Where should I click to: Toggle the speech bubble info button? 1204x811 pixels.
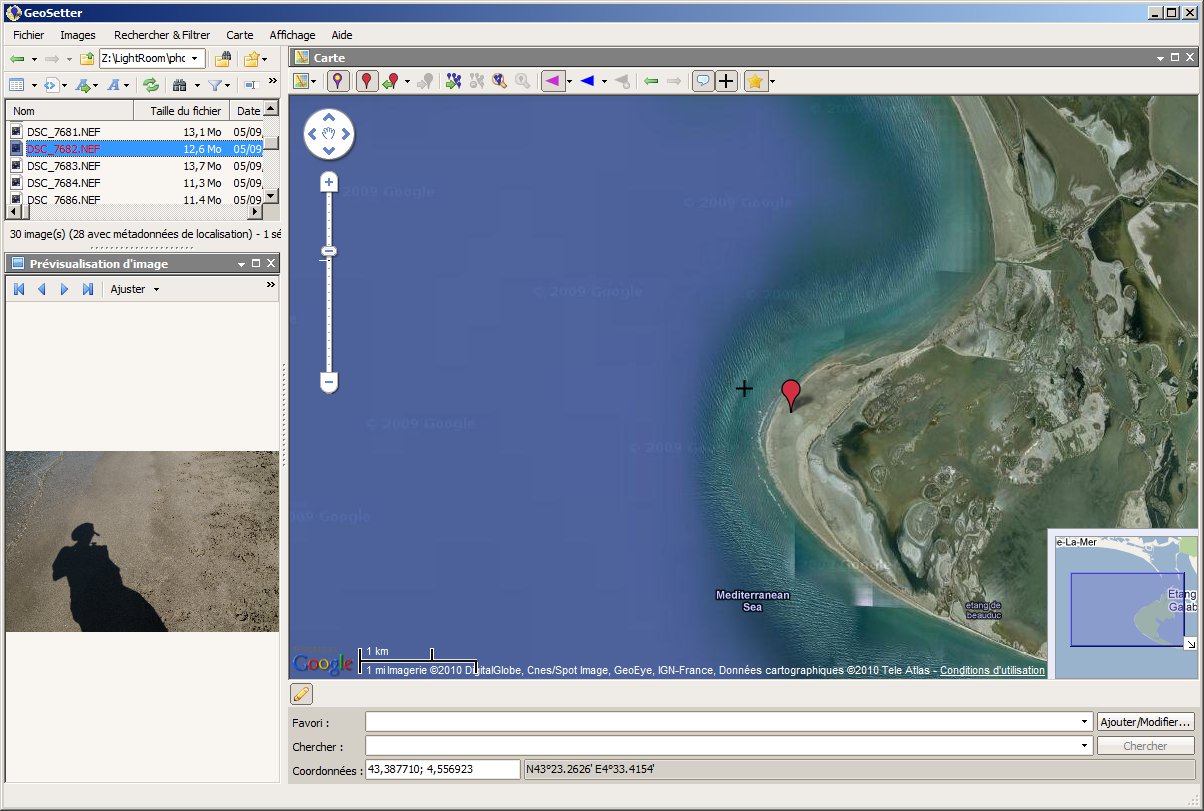[x=704, y=81]
